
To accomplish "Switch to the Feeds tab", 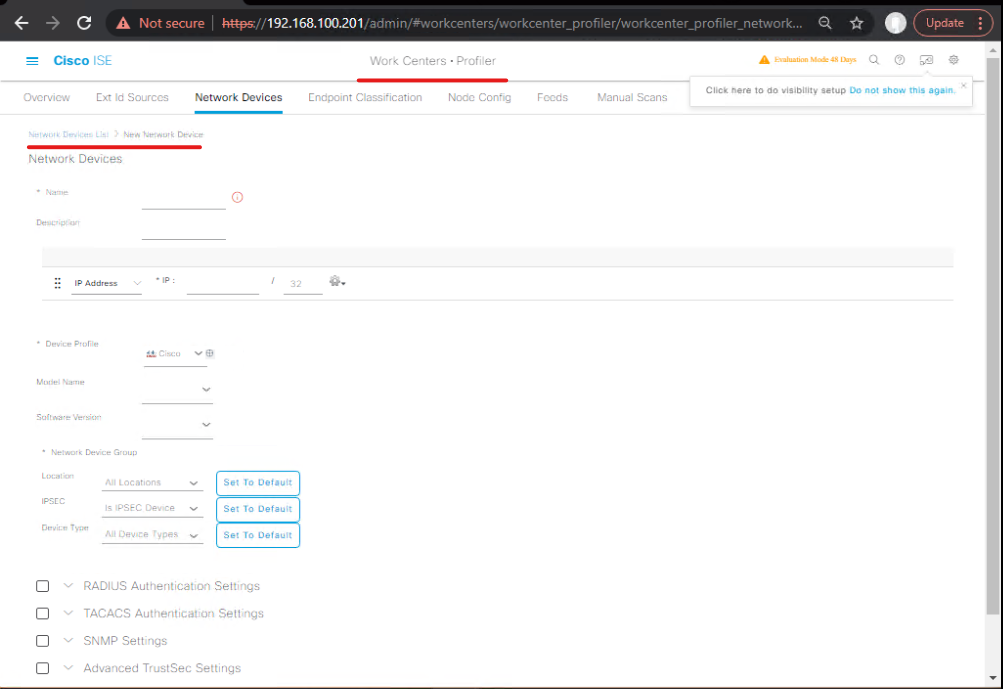I will coord(553,97).
